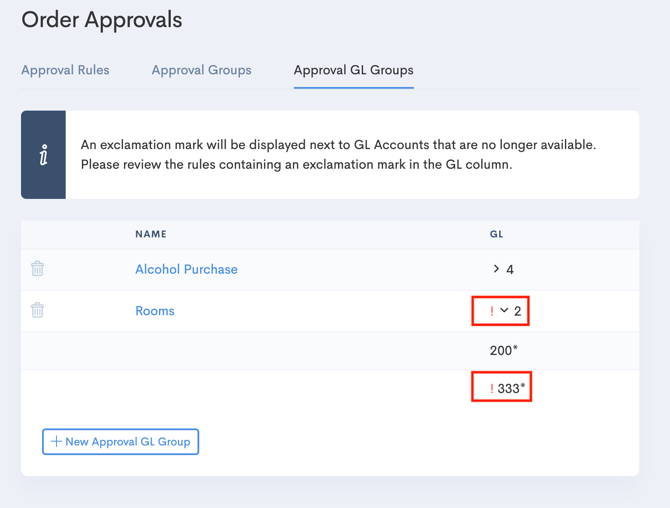Expand the Alcohol Purchase GL list chevron

click(496, 269)
